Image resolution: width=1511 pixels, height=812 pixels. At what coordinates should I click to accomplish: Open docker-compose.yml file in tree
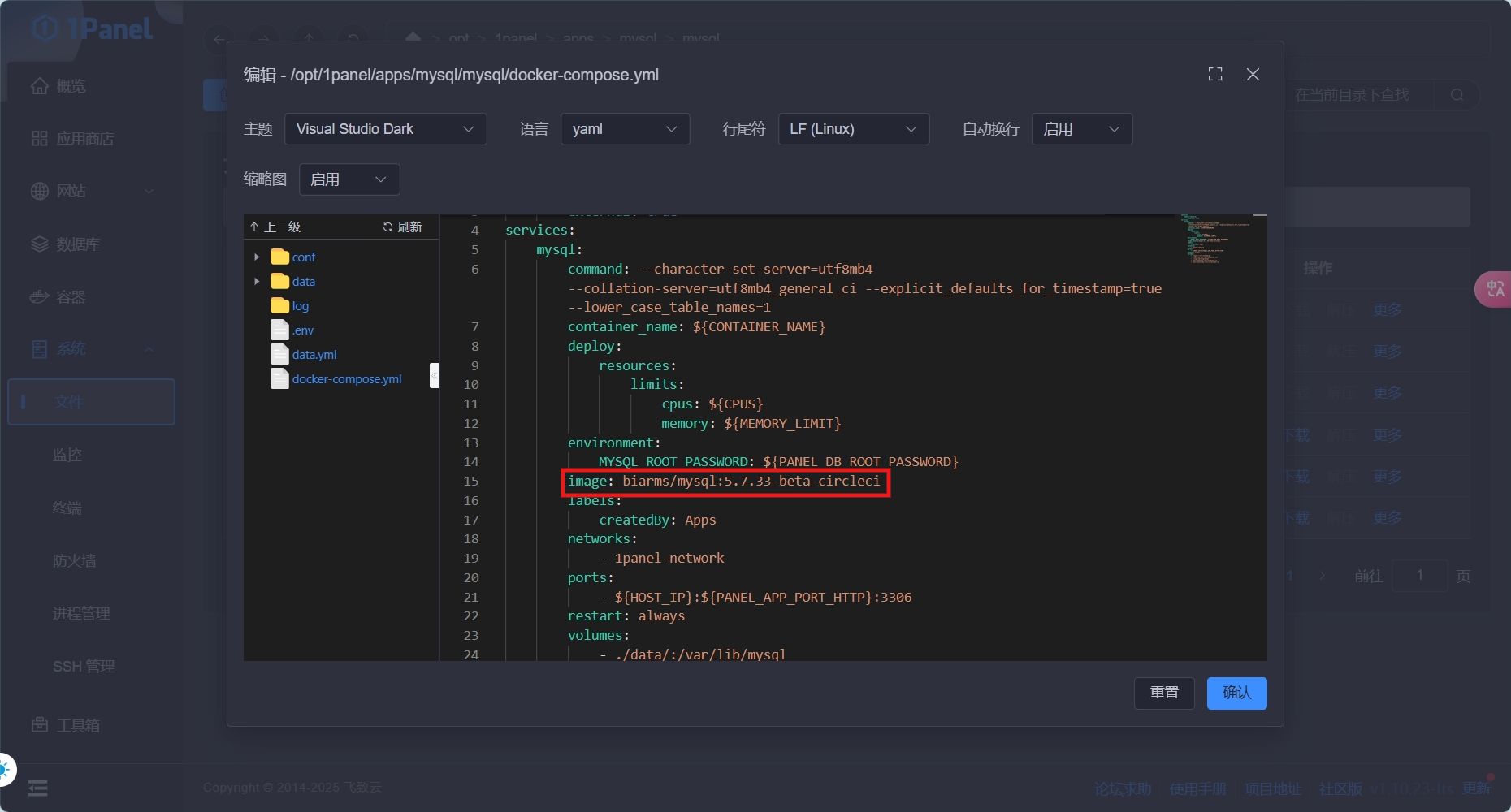tap(346, 379)
